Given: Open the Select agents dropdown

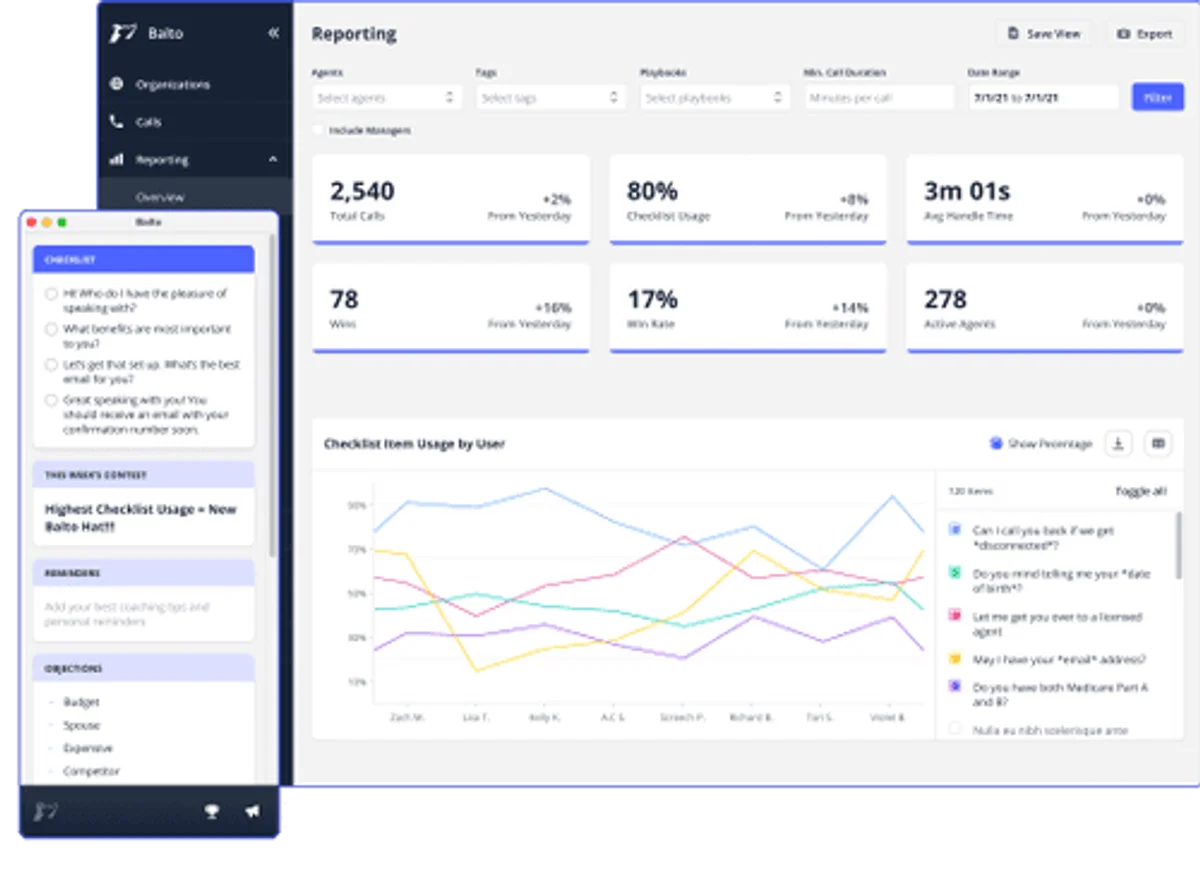Looking at the screenshot, I should coord(386,97).
